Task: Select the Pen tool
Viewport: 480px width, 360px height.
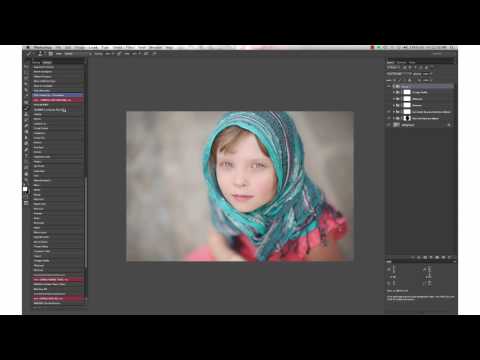Action: pyautogui.click(x=26, y=150)
